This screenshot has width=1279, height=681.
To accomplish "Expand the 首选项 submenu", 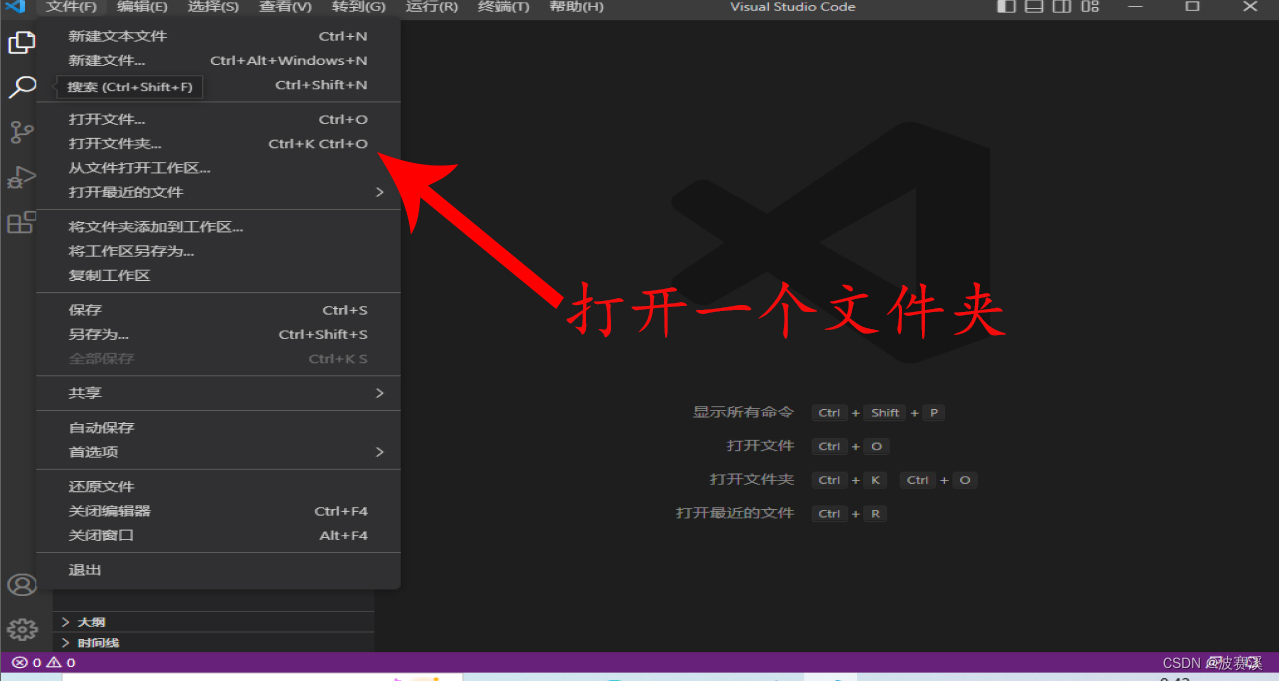I will click(x=218, y=452).
